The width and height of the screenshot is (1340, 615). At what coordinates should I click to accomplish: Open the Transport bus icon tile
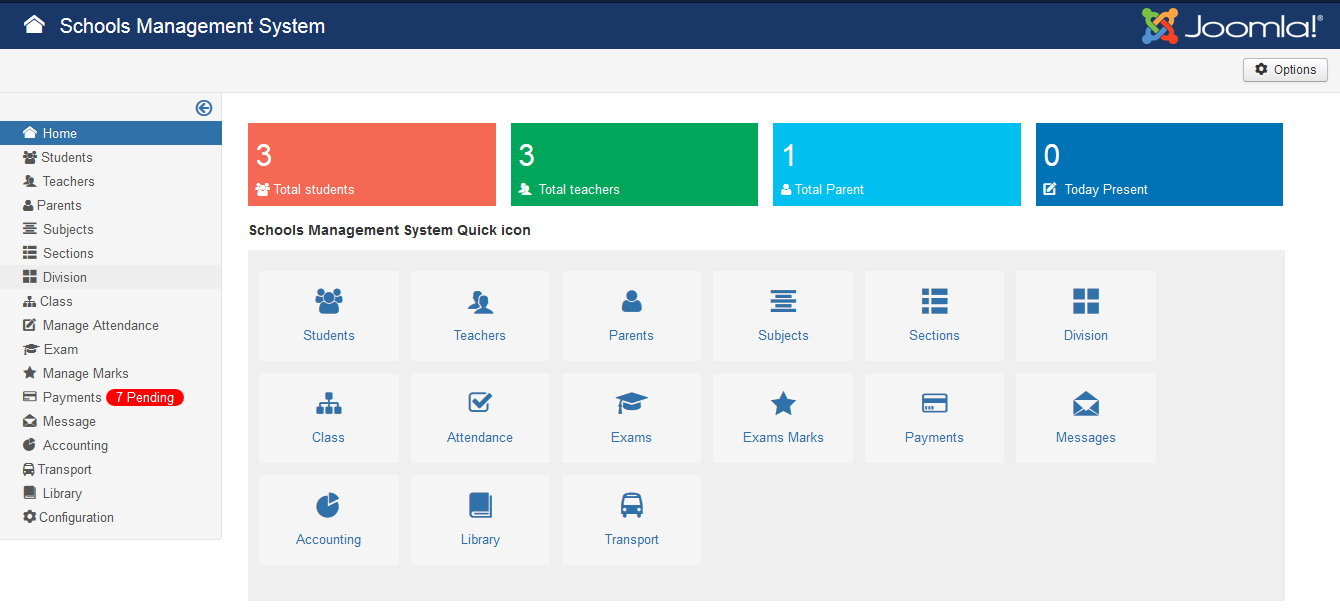click(x=631, y=520)
